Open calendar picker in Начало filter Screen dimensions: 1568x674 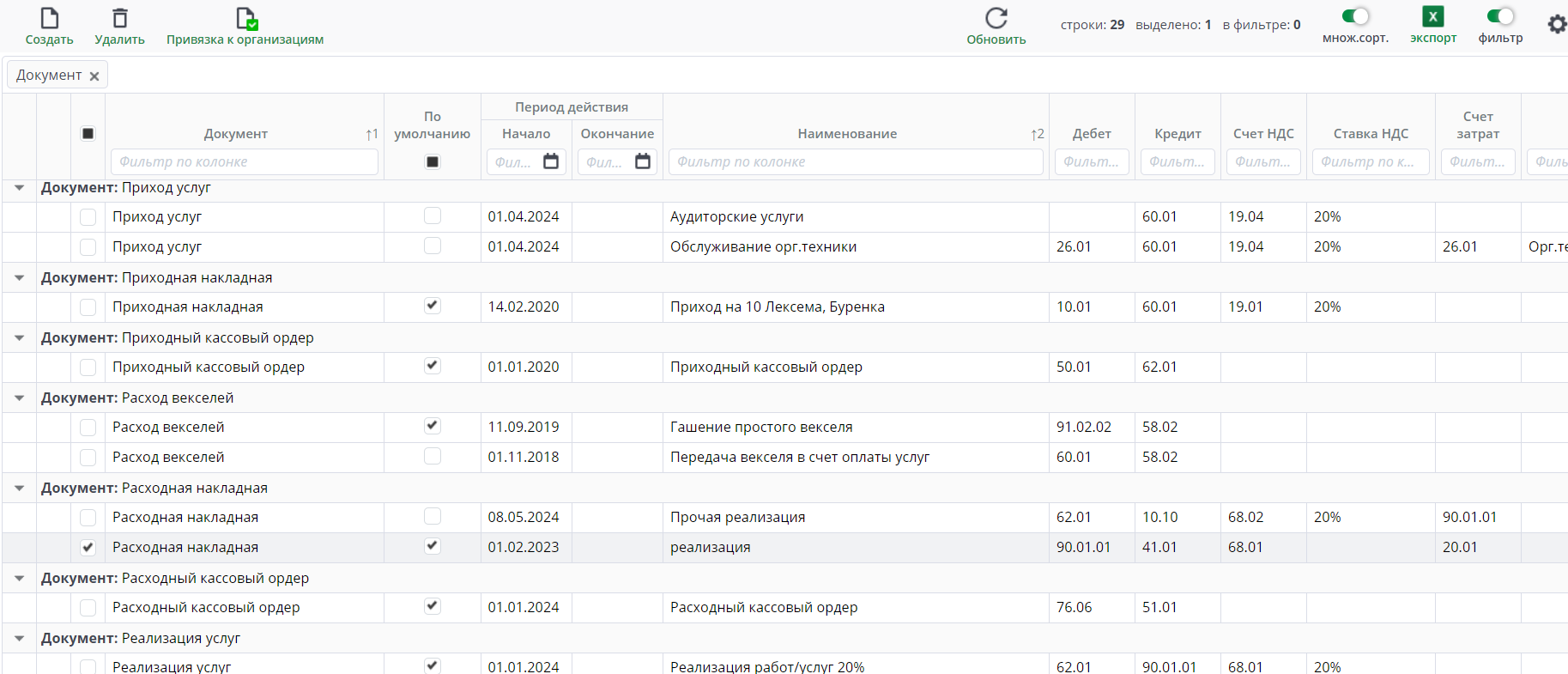click(551, 161)
